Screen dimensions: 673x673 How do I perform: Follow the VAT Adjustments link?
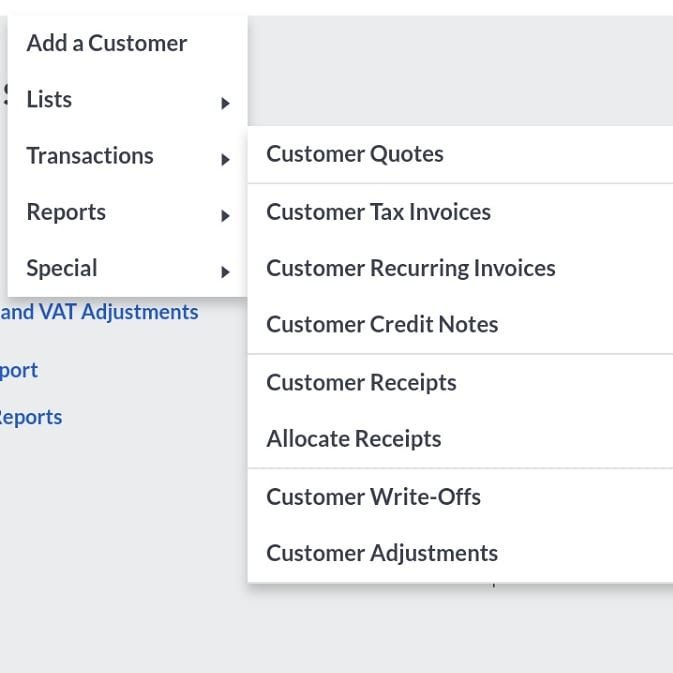(x=99, y=312)
